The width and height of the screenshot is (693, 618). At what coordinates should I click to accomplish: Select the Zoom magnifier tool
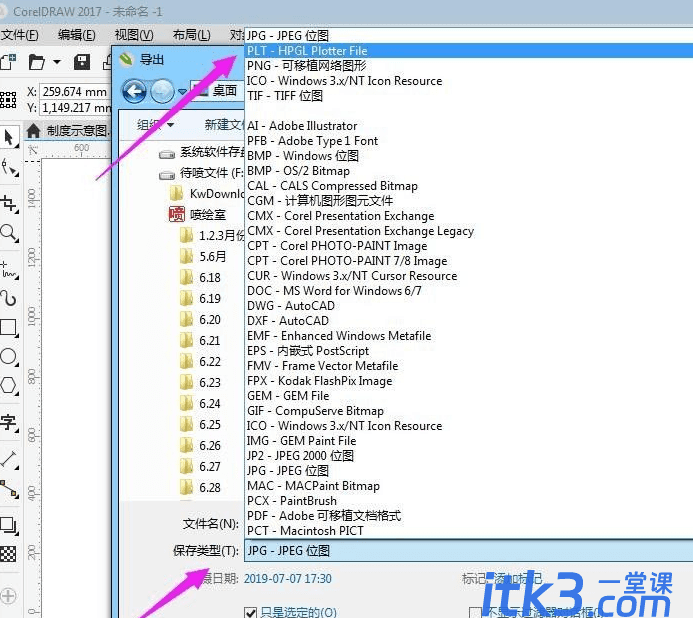click(x=9, y=233)
